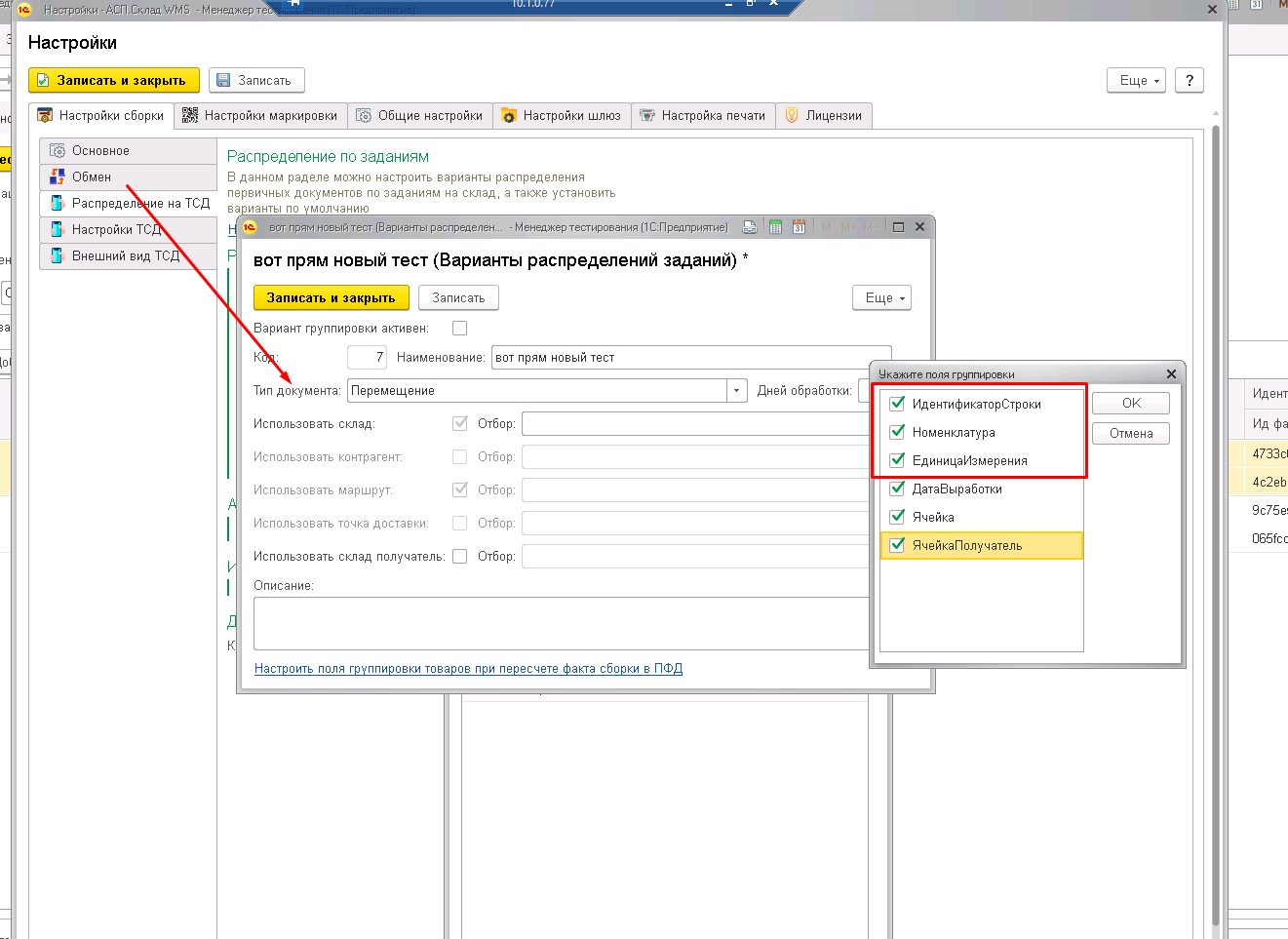Uncheck Номенклатура grouping field
This screenshot has width=1288, height=939.
(x=897, y=432)
